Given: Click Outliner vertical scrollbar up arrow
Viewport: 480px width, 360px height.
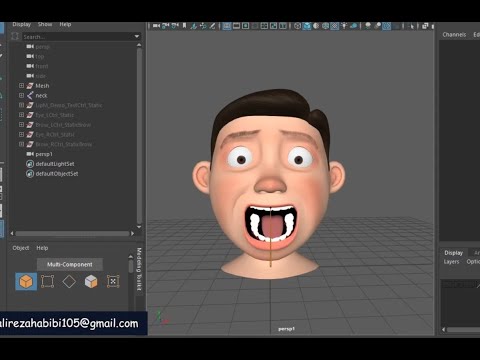Looking at the screenshot, I should [x=139, y=45].
